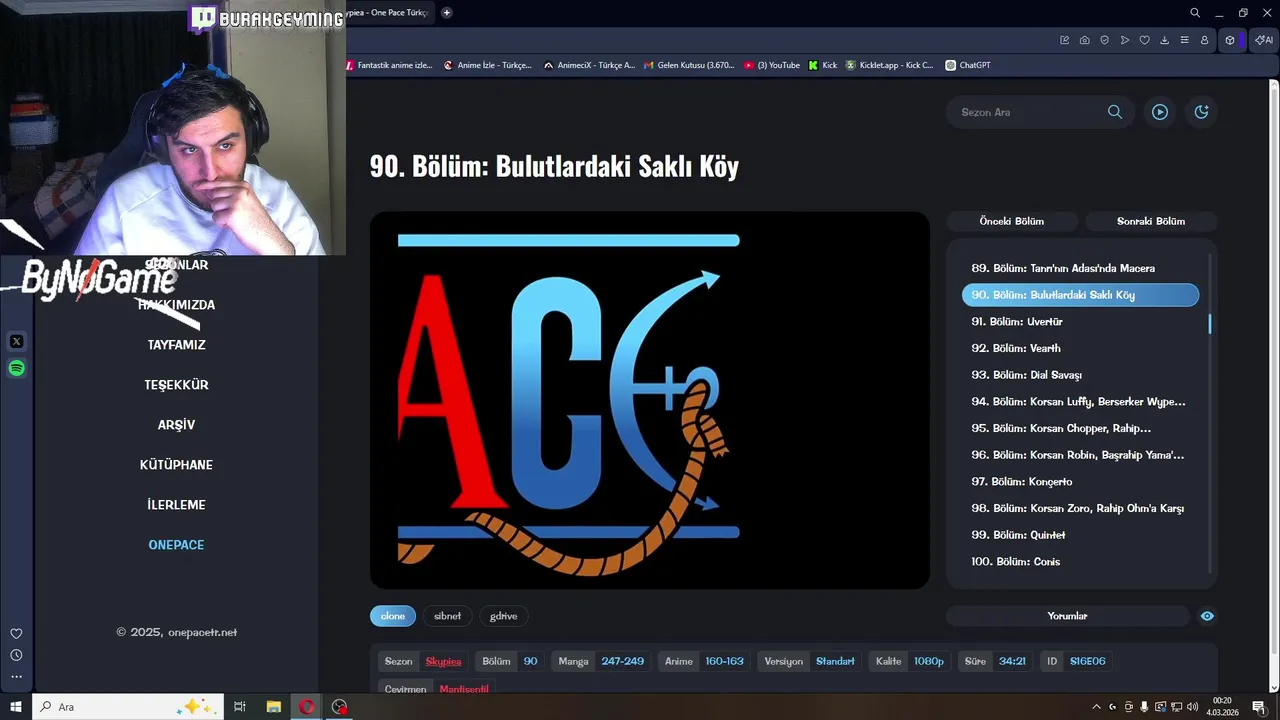The width and height of the screenshot is (1280, 720).
Task: Click the edit page pencil icon in address bar
Action: (1065, 40)
